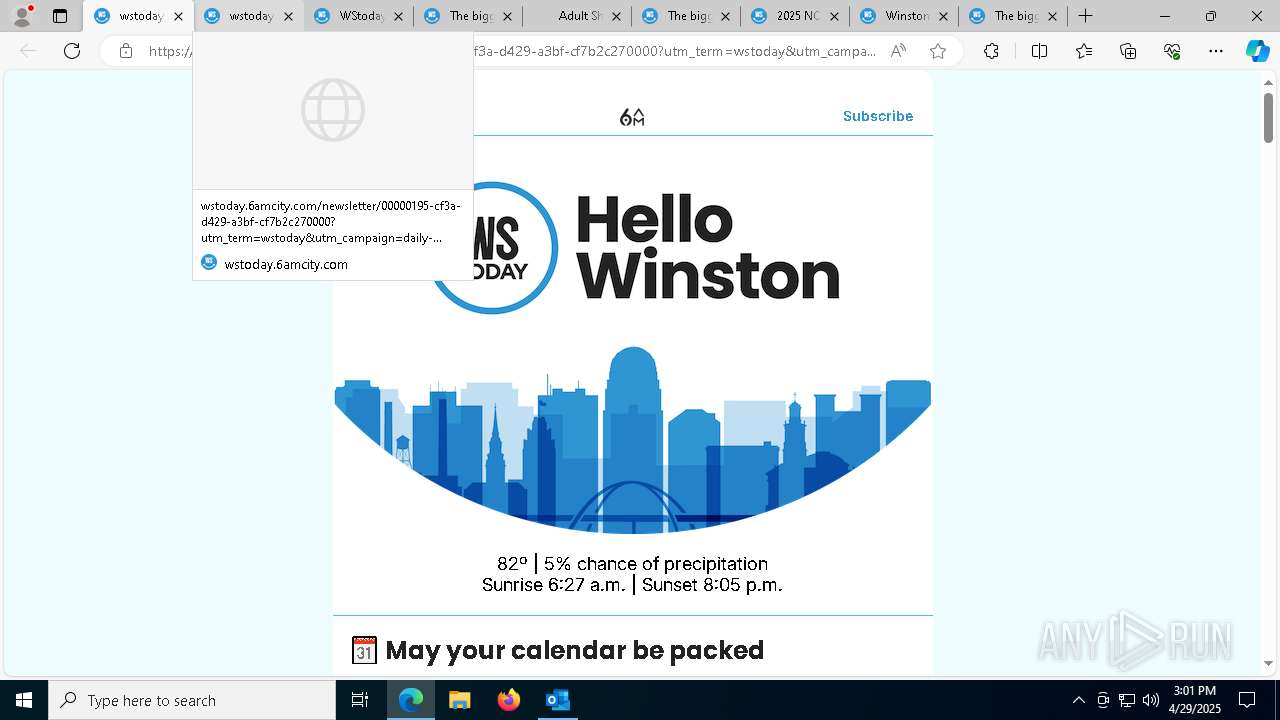The height and width of the screenshot is (720, 1280).
Task: Click the calendar emoji icon
Action: [x=364, y=650]
